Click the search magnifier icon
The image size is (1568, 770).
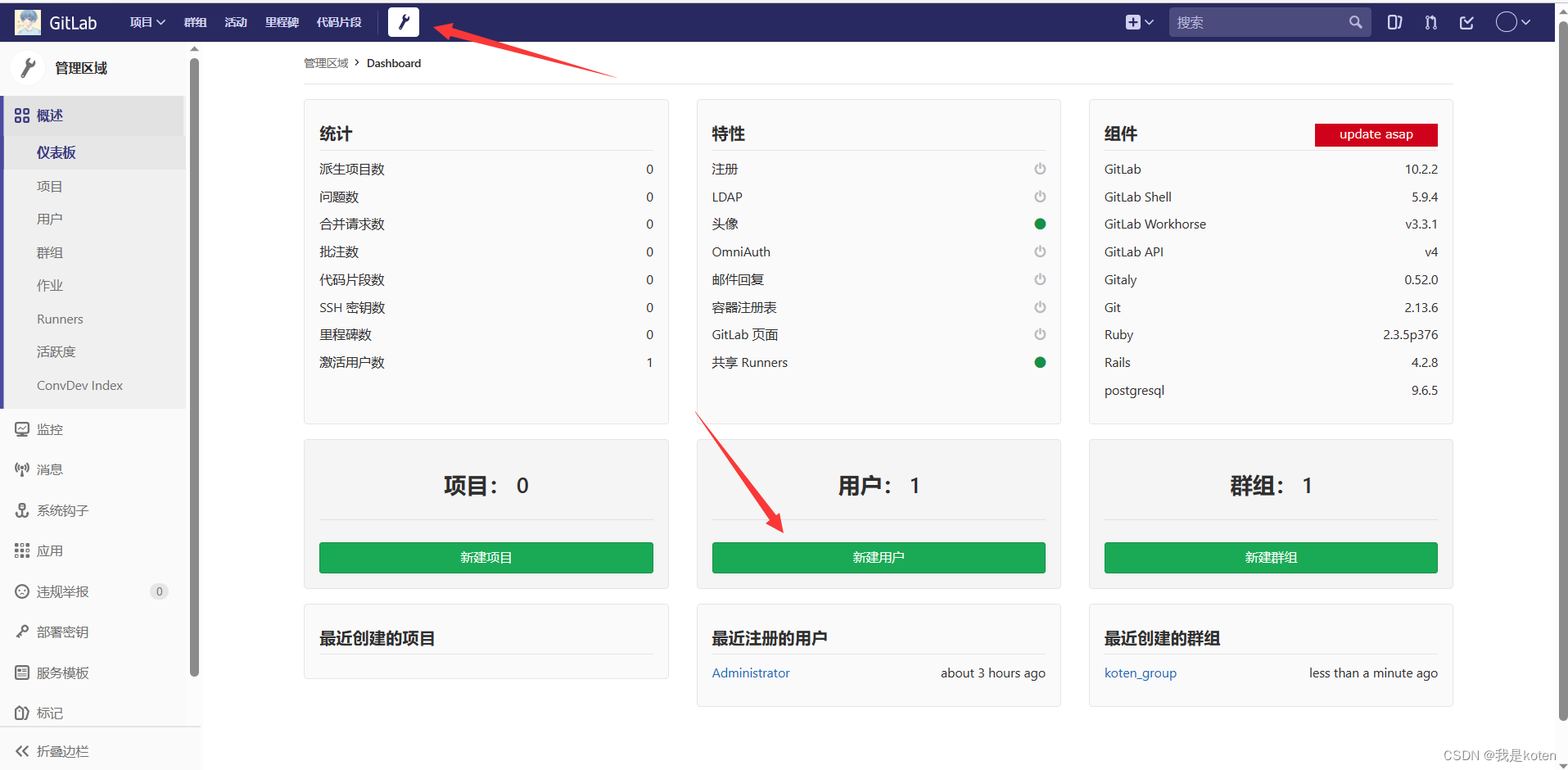click(1355, 22)
